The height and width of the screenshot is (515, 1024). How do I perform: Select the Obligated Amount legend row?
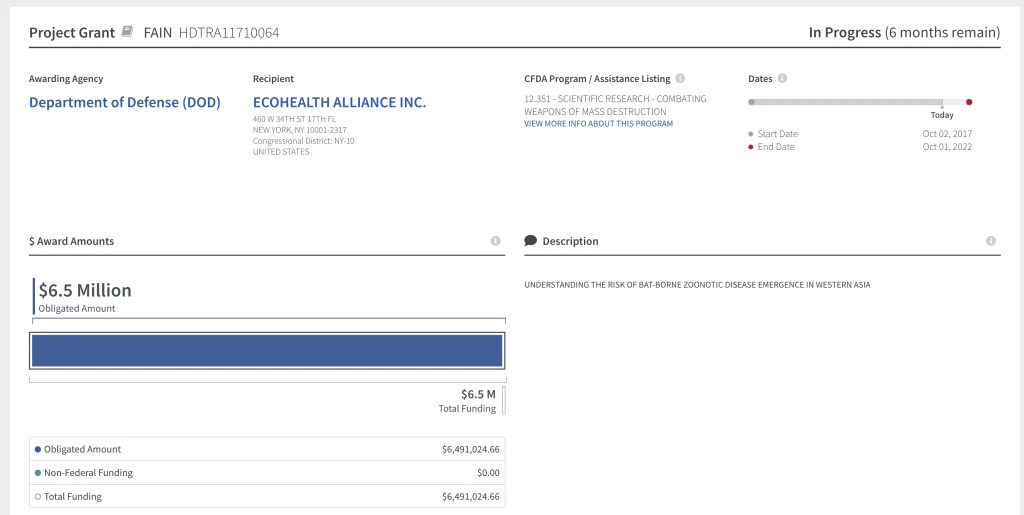(x=267, y=449)
